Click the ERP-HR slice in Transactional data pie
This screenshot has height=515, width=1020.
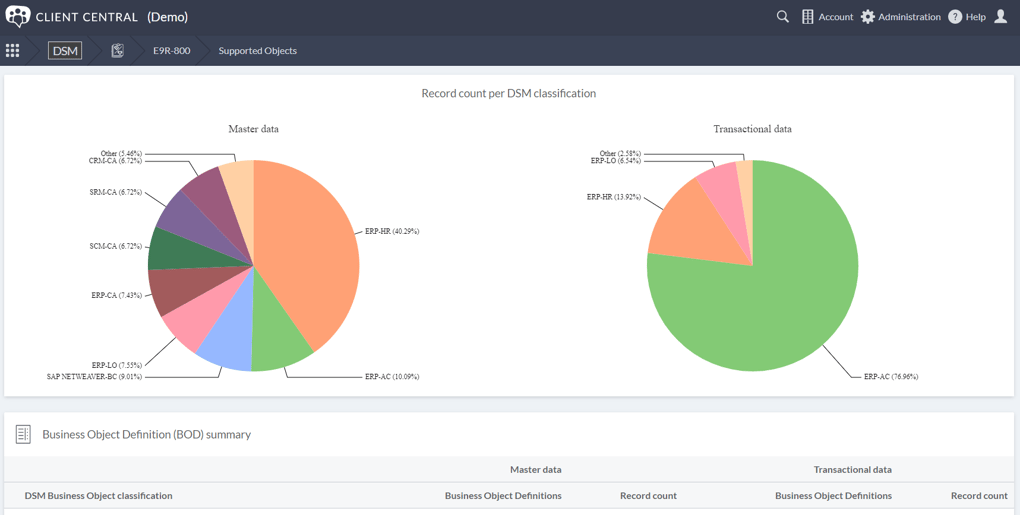pyautogui.click(x=689, y=225)
